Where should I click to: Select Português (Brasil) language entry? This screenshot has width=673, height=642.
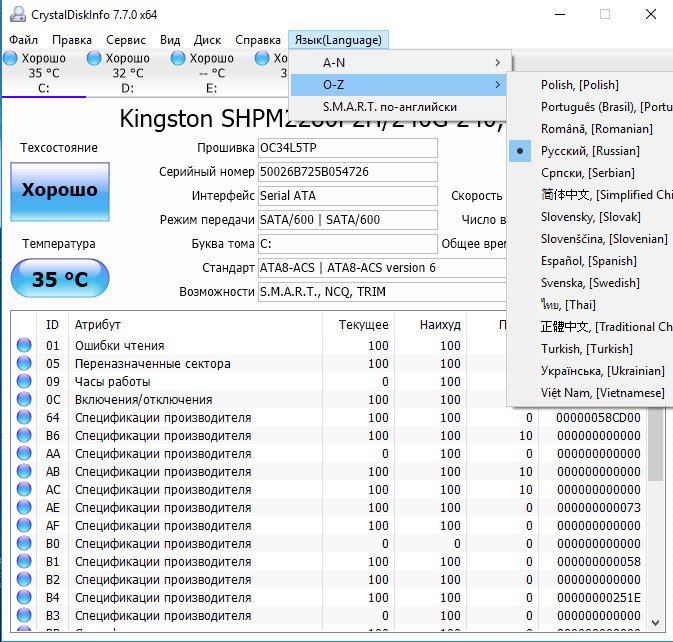point(591,107)
